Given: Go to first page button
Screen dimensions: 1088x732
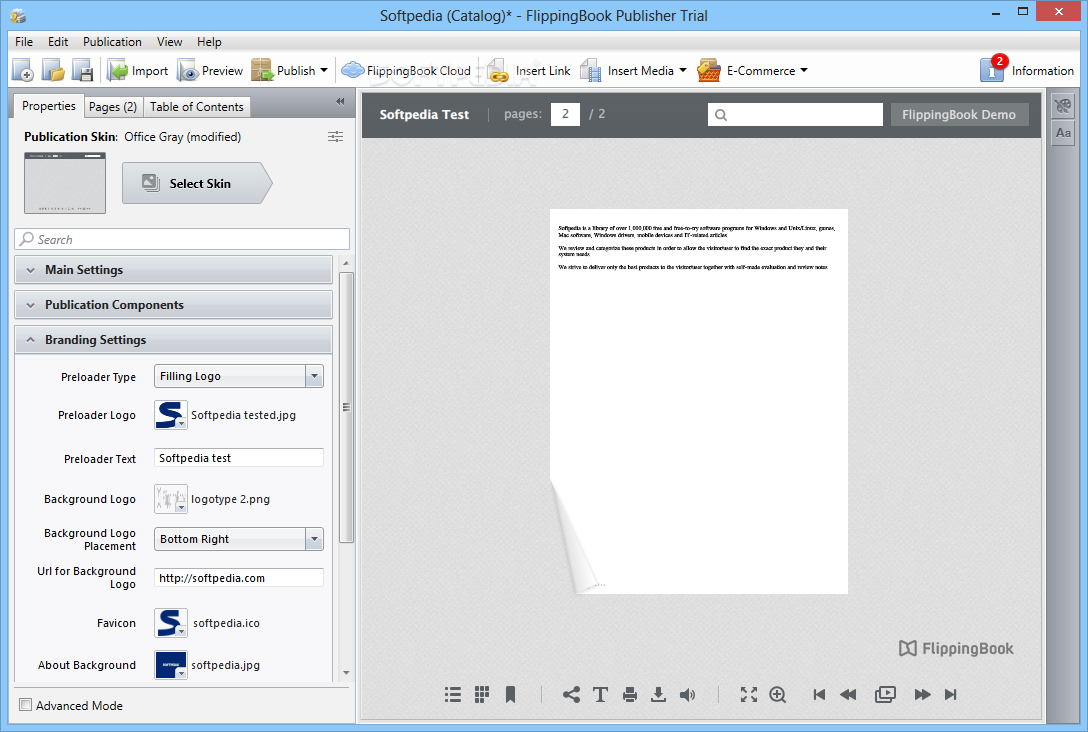Looking at the screenshot, I should 819,695.
